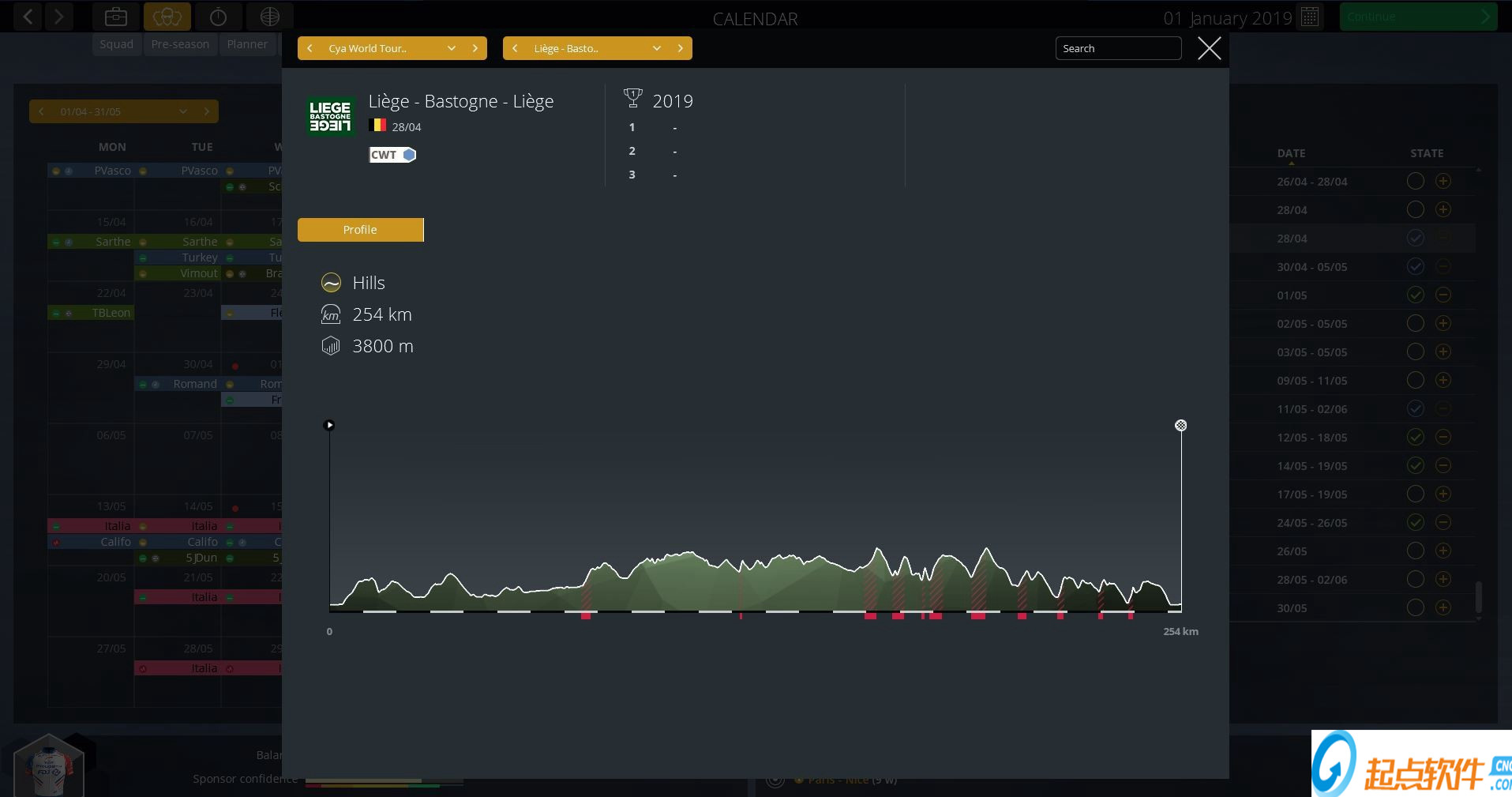The width and height of the screenshot is (1512, 797).
Task: Open the stopwatch races icon
Action: [x=219, y=16]
